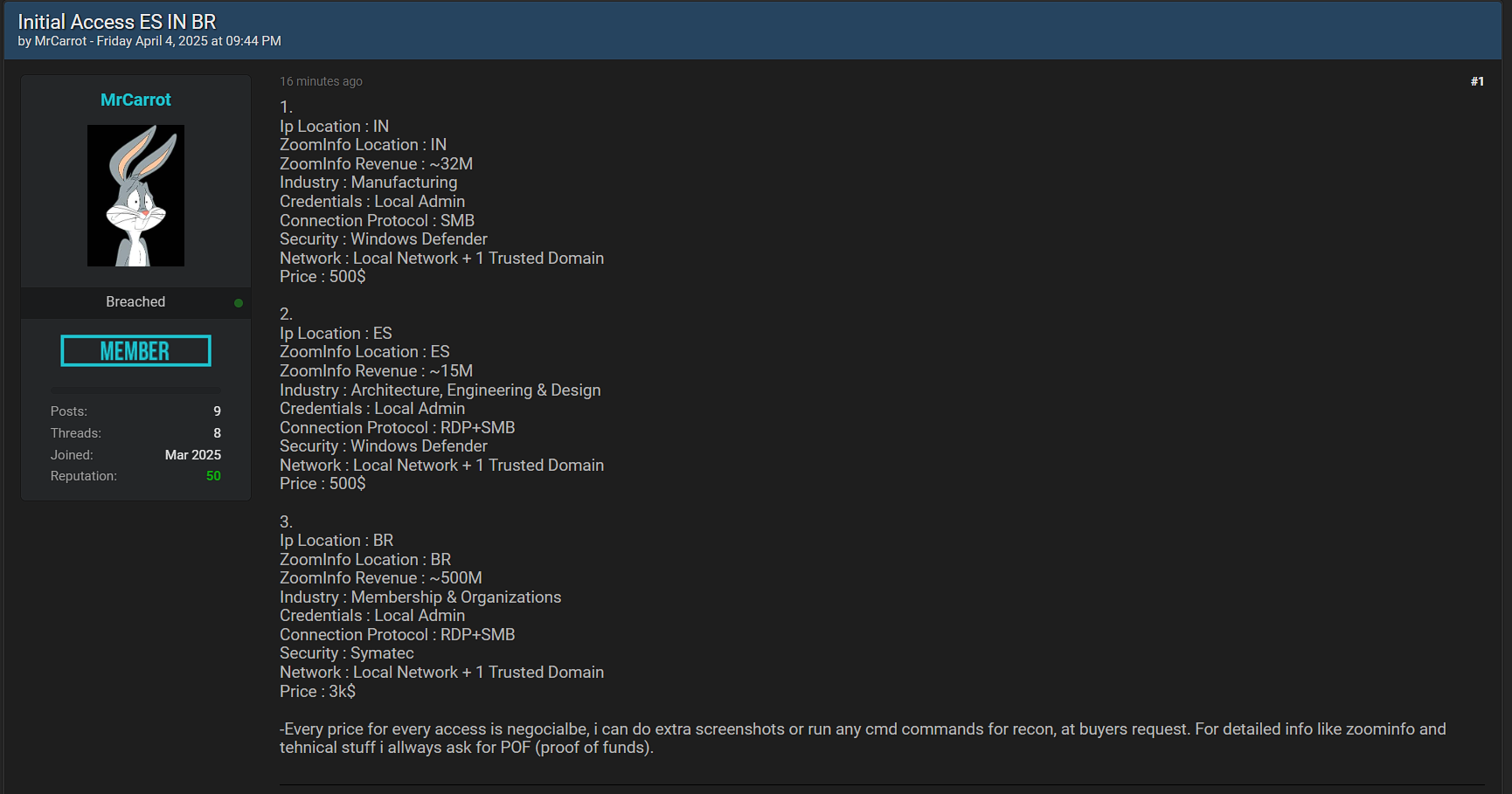
Task: Click the MEMBER rank badge
Action: click(x=135, y=351)
